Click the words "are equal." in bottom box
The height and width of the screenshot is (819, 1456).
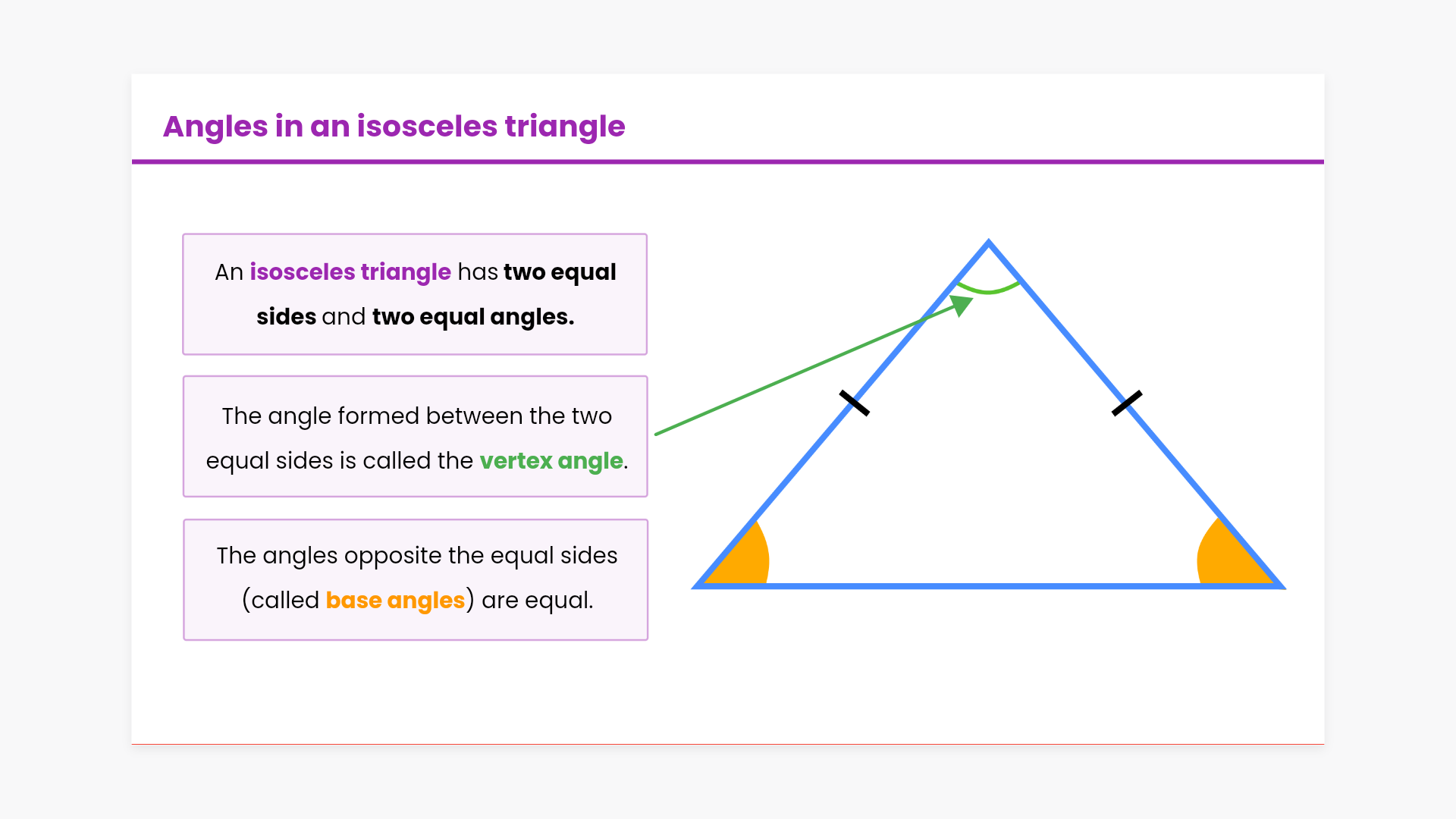point(537,600)
